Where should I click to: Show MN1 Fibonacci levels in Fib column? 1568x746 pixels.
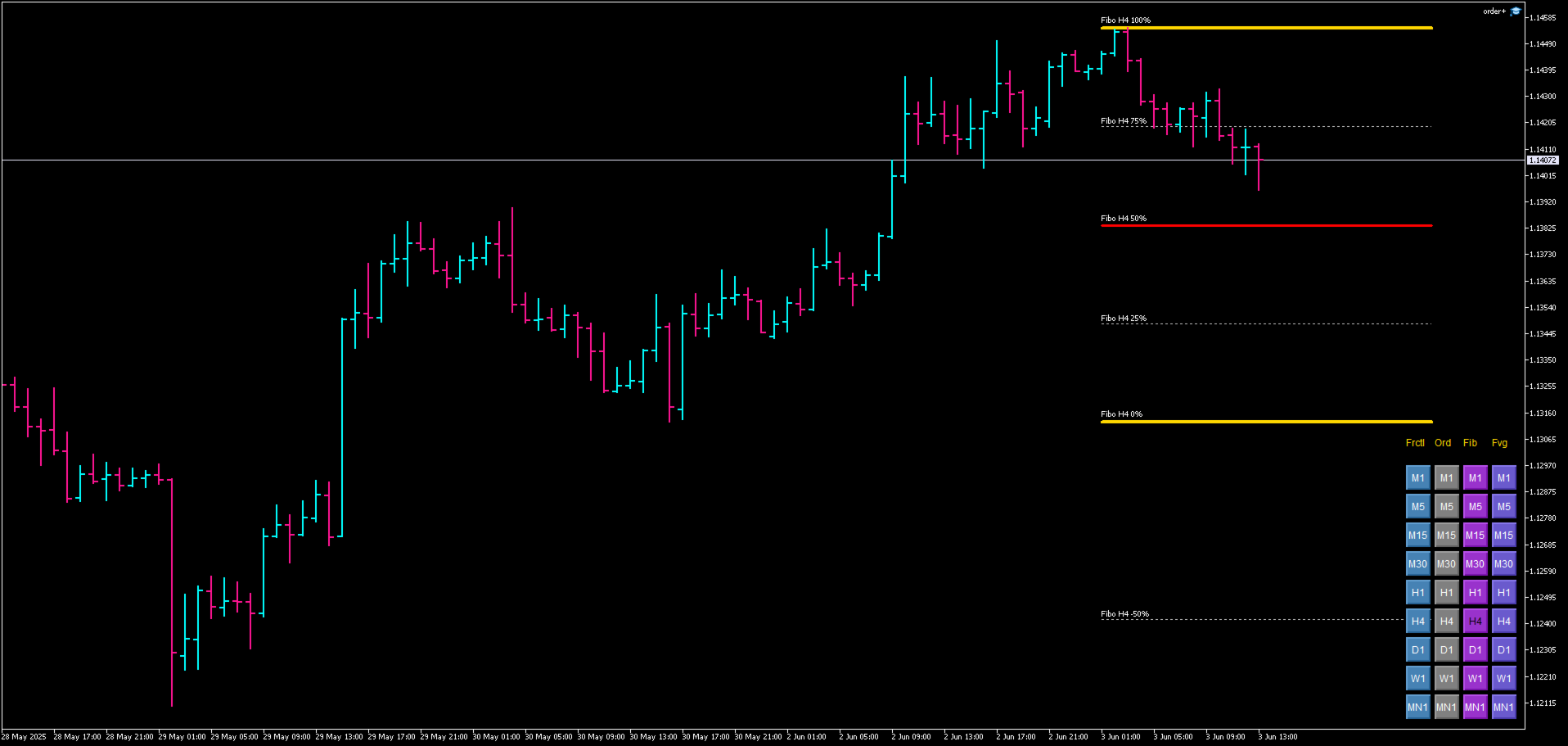pos(1475,708)
